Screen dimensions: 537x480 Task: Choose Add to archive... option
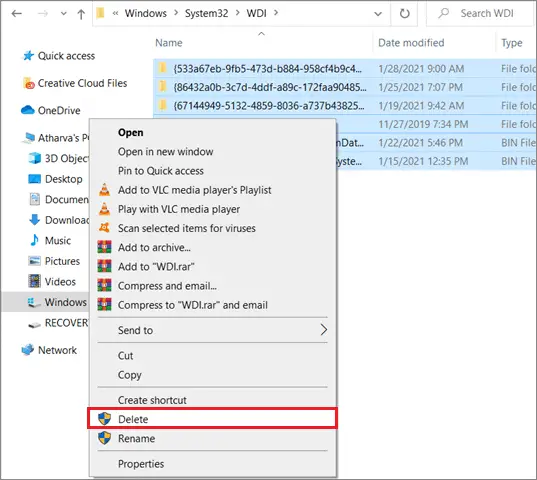click(x=154, y=248)
